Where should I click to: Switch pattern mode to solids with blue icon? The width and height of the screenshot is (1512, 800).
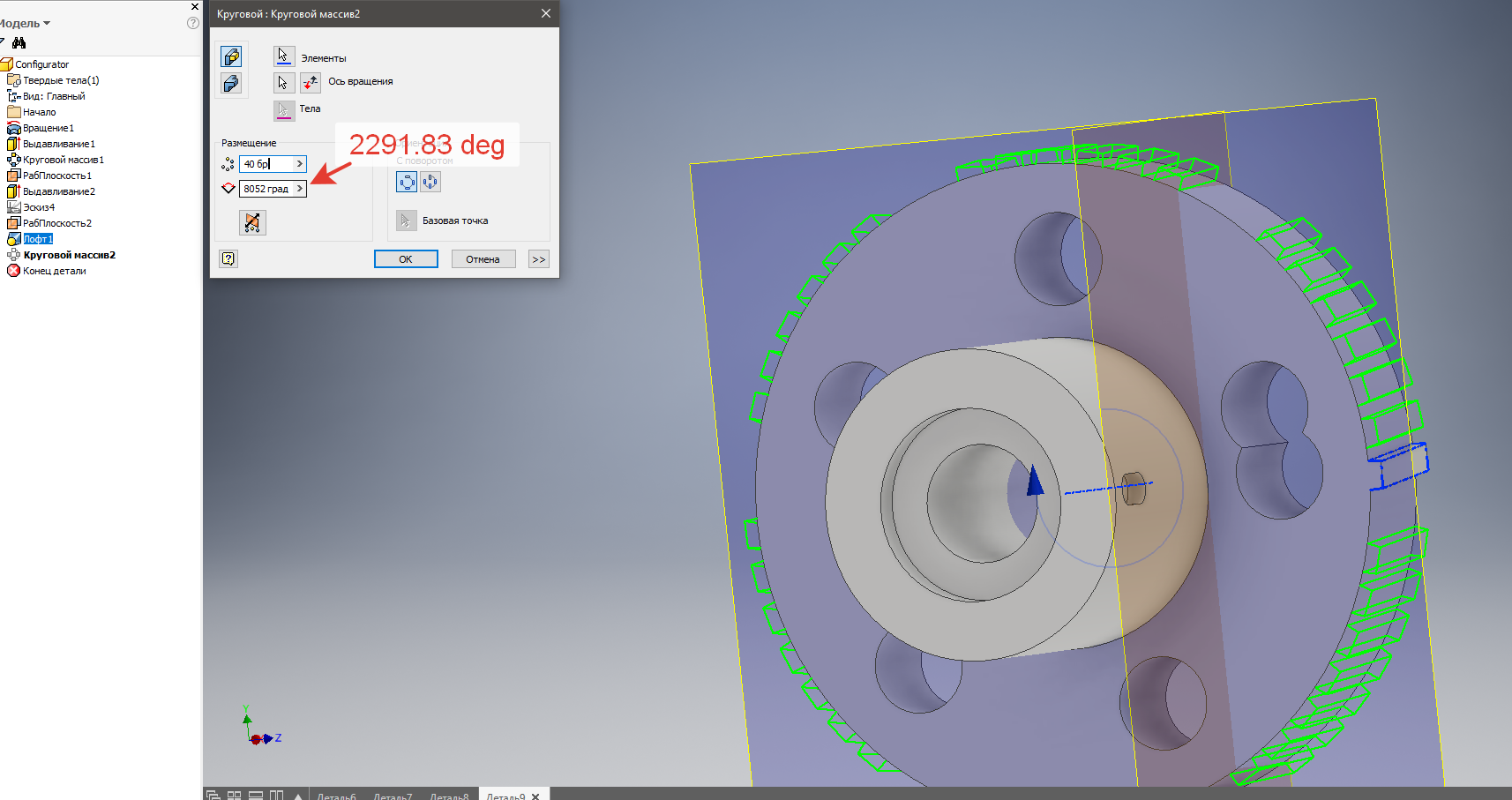(x=231, y=84)
